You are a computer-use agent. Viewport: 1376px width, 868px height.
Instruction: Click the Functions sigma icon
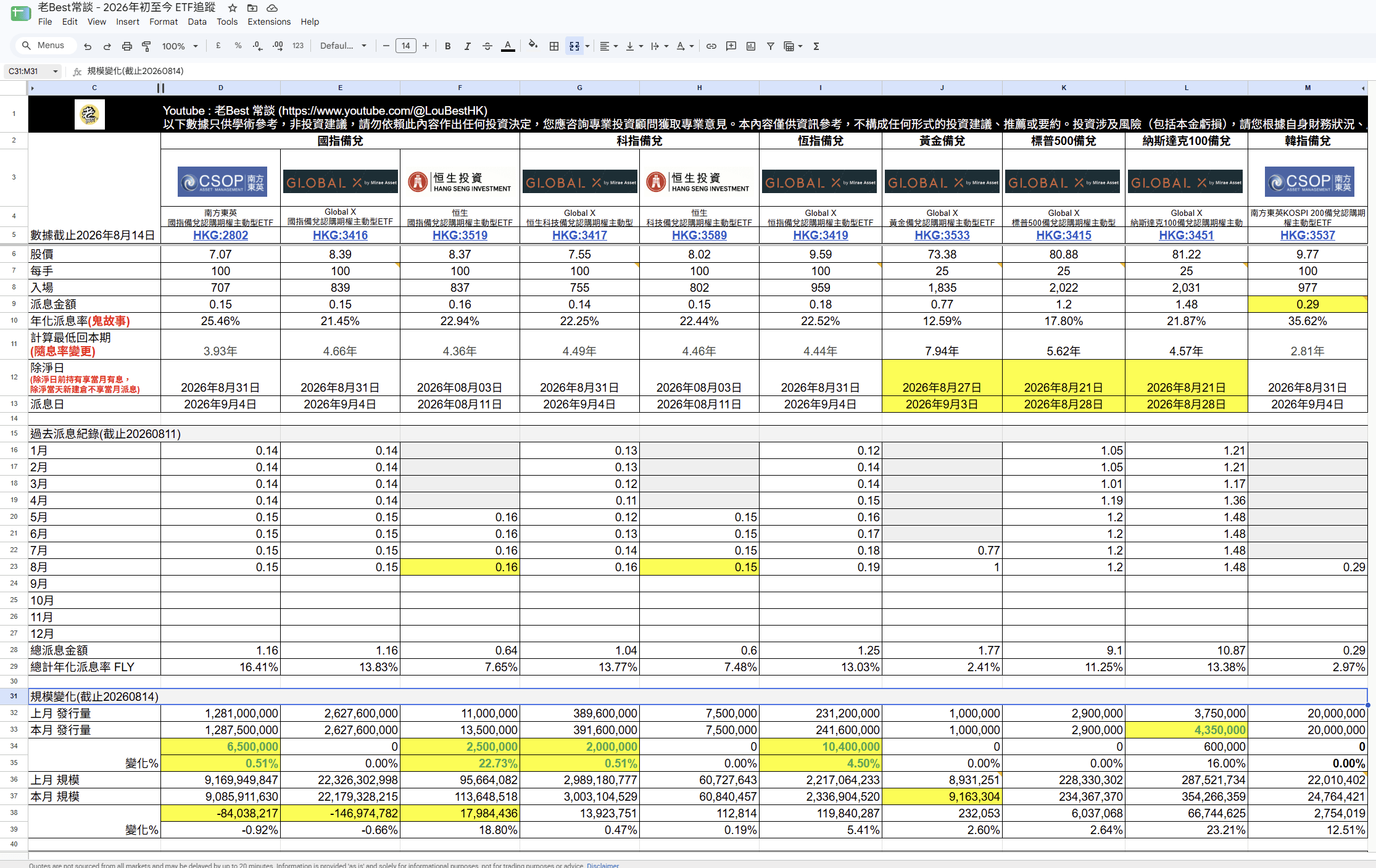pos(816,46)
